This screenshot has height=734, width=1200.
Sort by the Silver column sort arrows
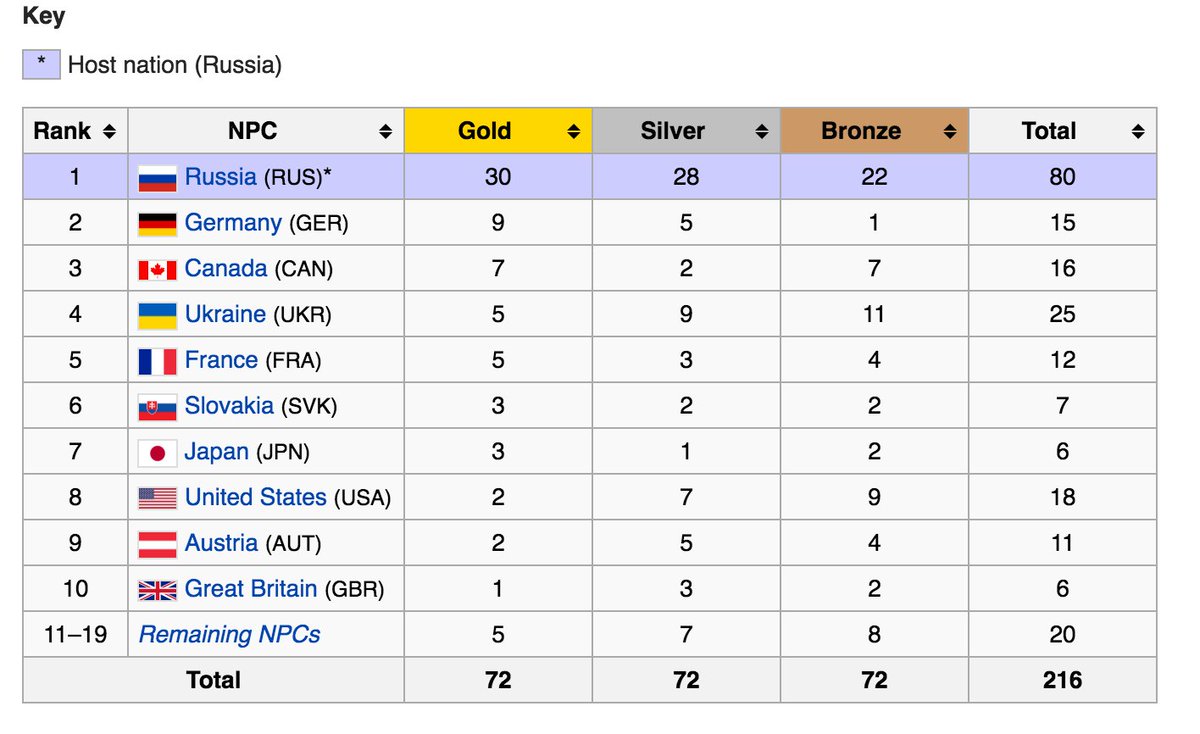761,132
